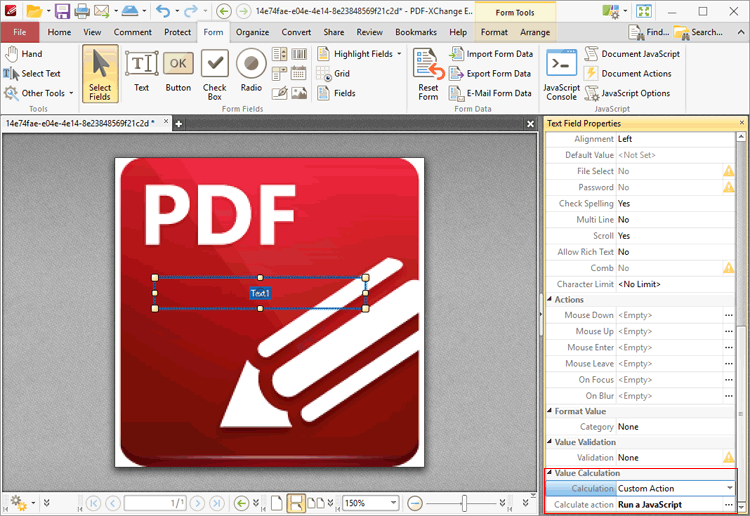
Task: Collapse the Value Calculation section
Action: click(550, 473)
